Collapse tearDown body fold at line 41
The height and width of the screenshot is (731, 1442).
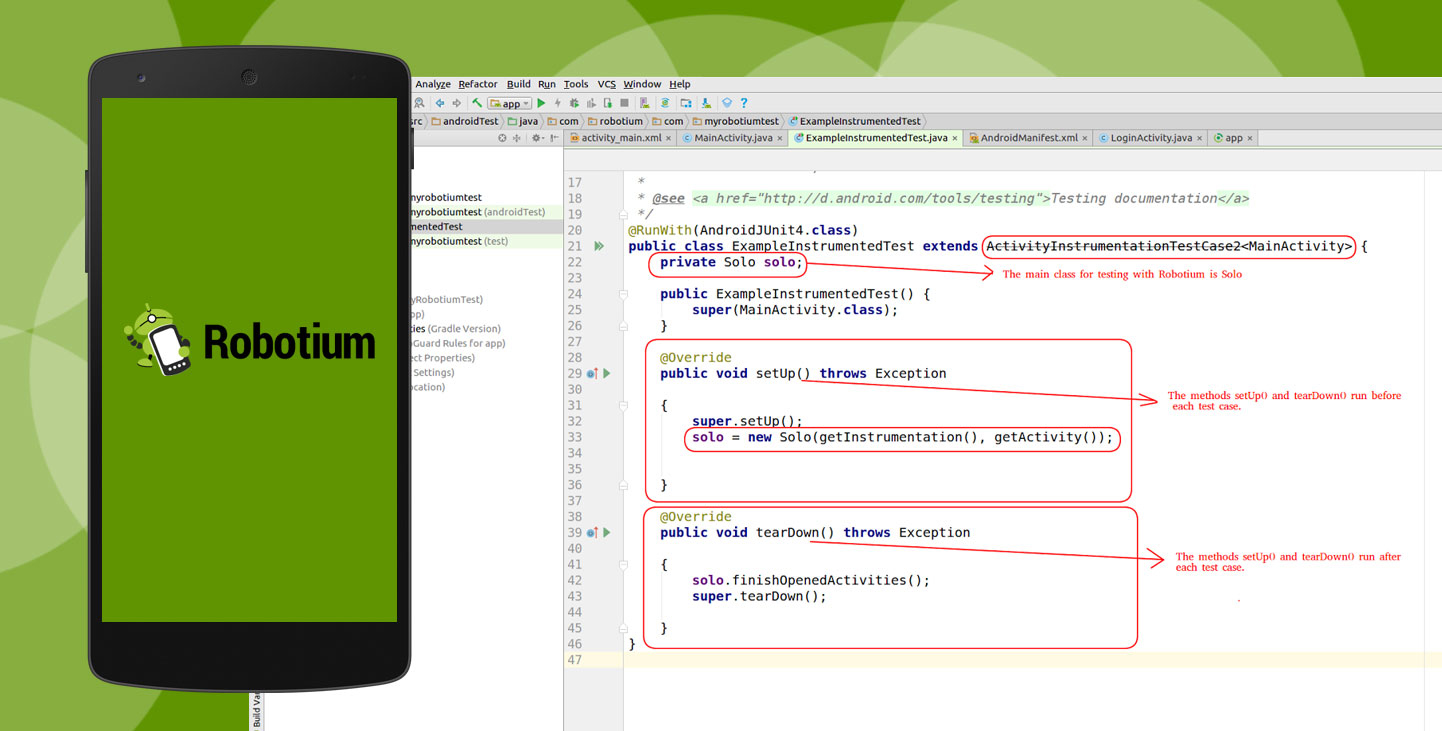[x=622, y=564]
